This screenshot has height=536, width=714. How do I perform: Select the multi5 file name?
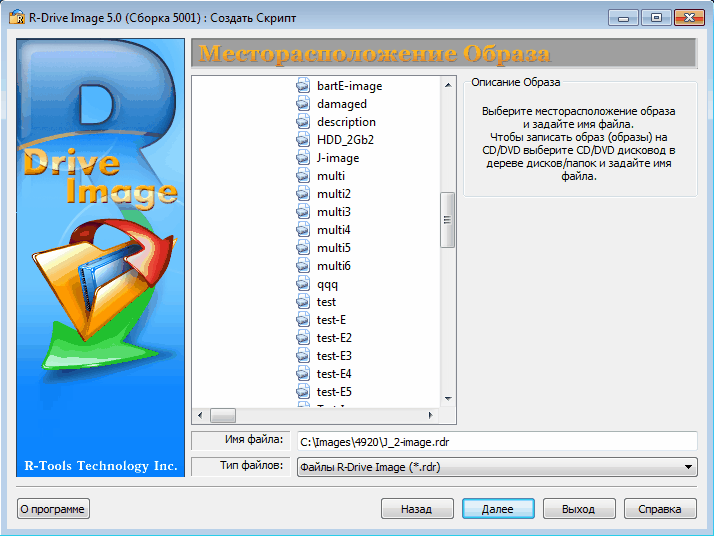(x=334, y=248)
